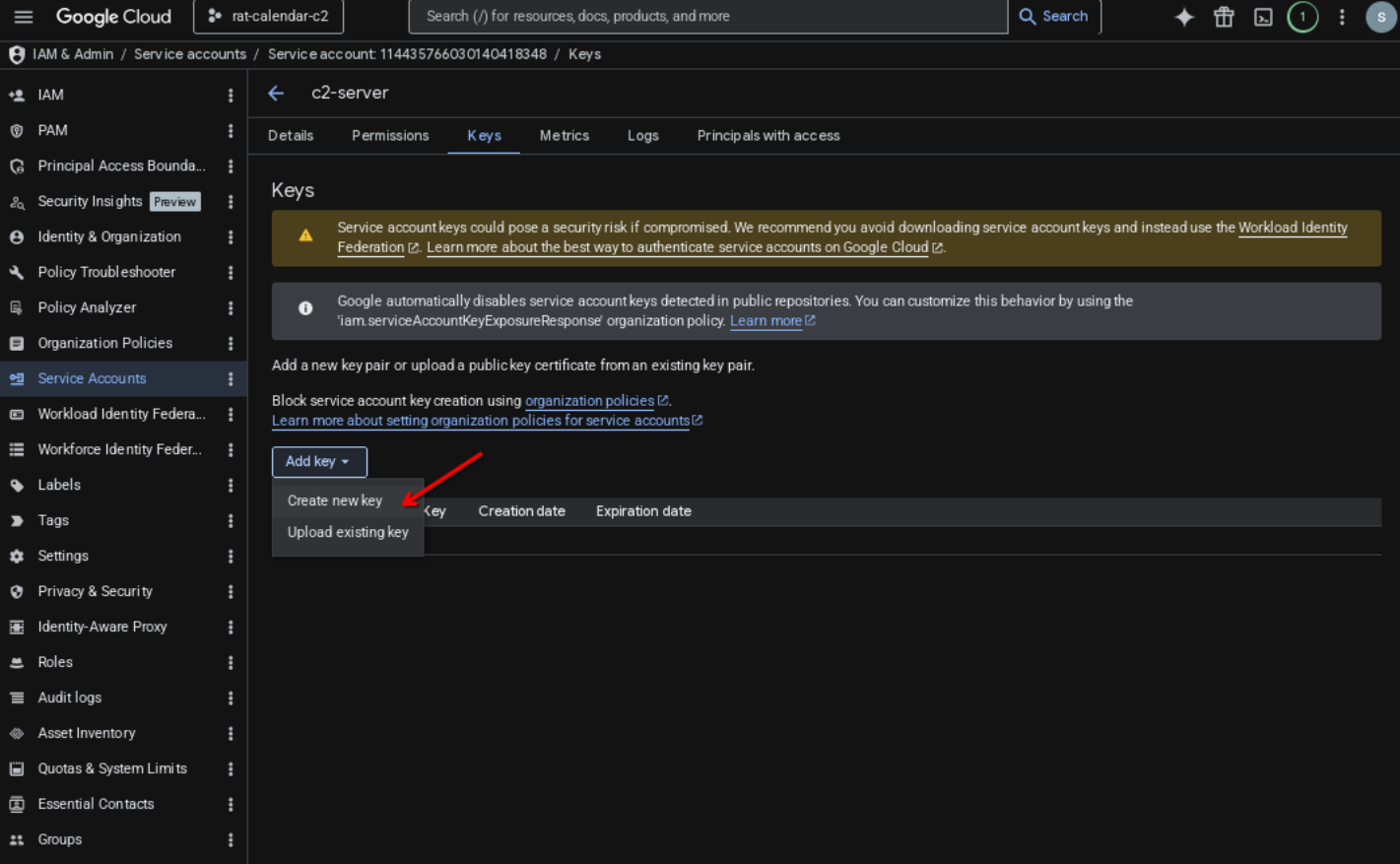This screenshot has width=1400, height=864.
Task: Switch to the Permissions tab
Action: [x=390, y=136]
